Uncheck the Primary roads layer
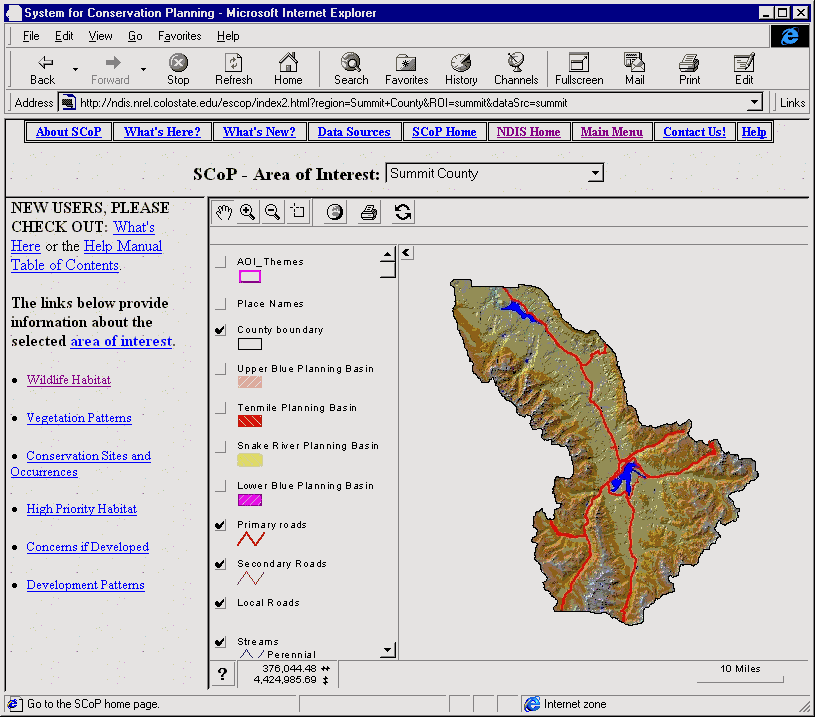 tap(220, 525)
